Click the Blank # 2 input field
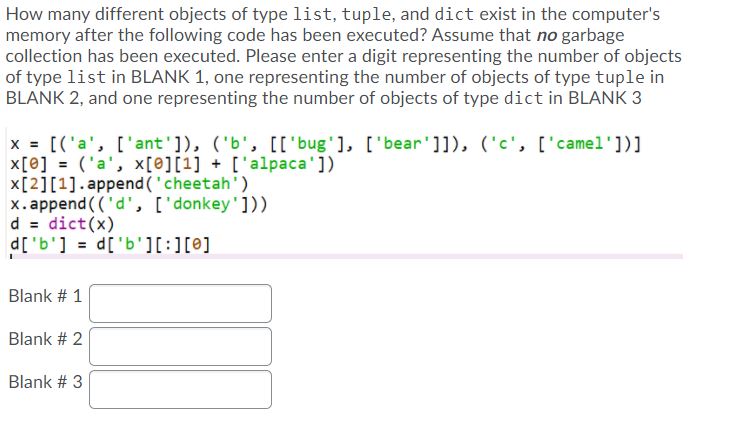Image resolution: width=732 pixels, height=429 pixels. pyautogui.click(x=180, y=346)
